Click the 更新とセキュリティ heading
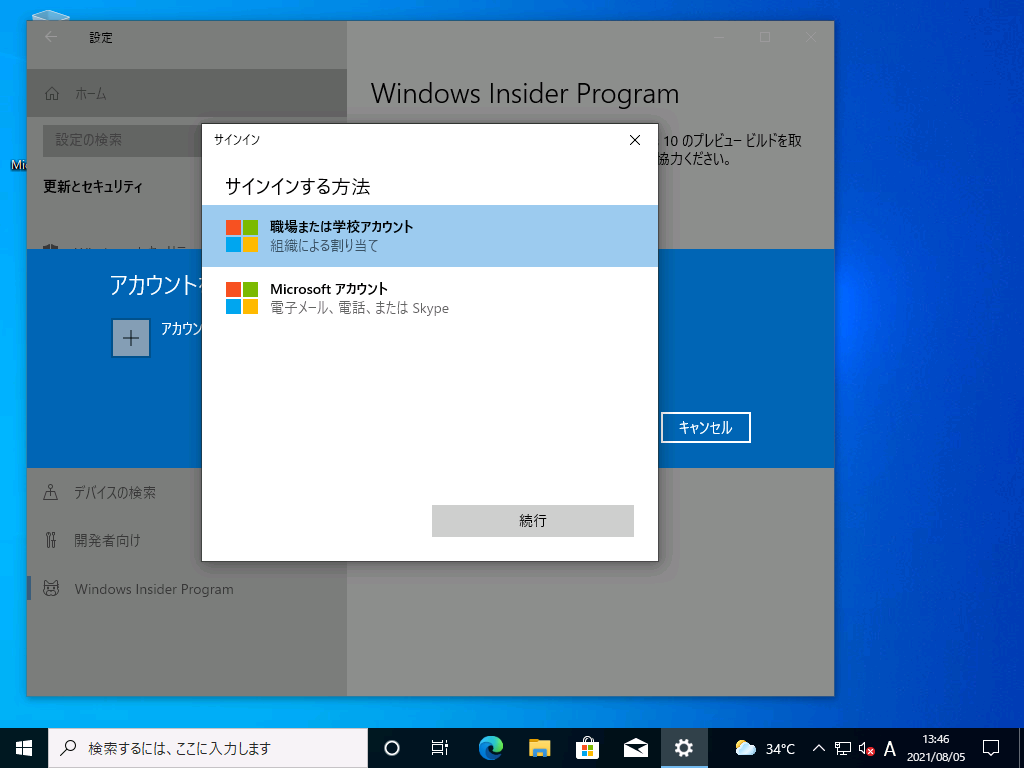 93,187
